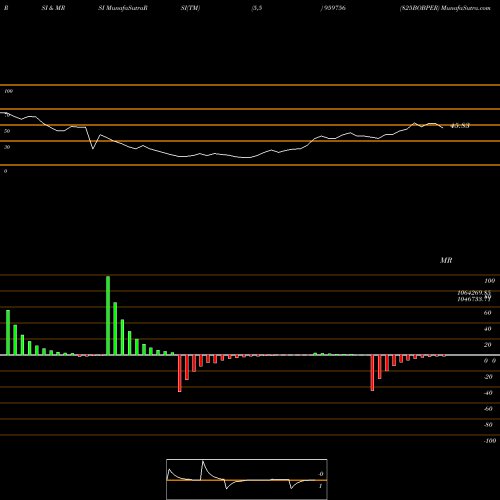Image resolution: width=500 pixels, height=500 pixels.
Task: Click the MR axis label '-100'
Action: pos(490,441)
